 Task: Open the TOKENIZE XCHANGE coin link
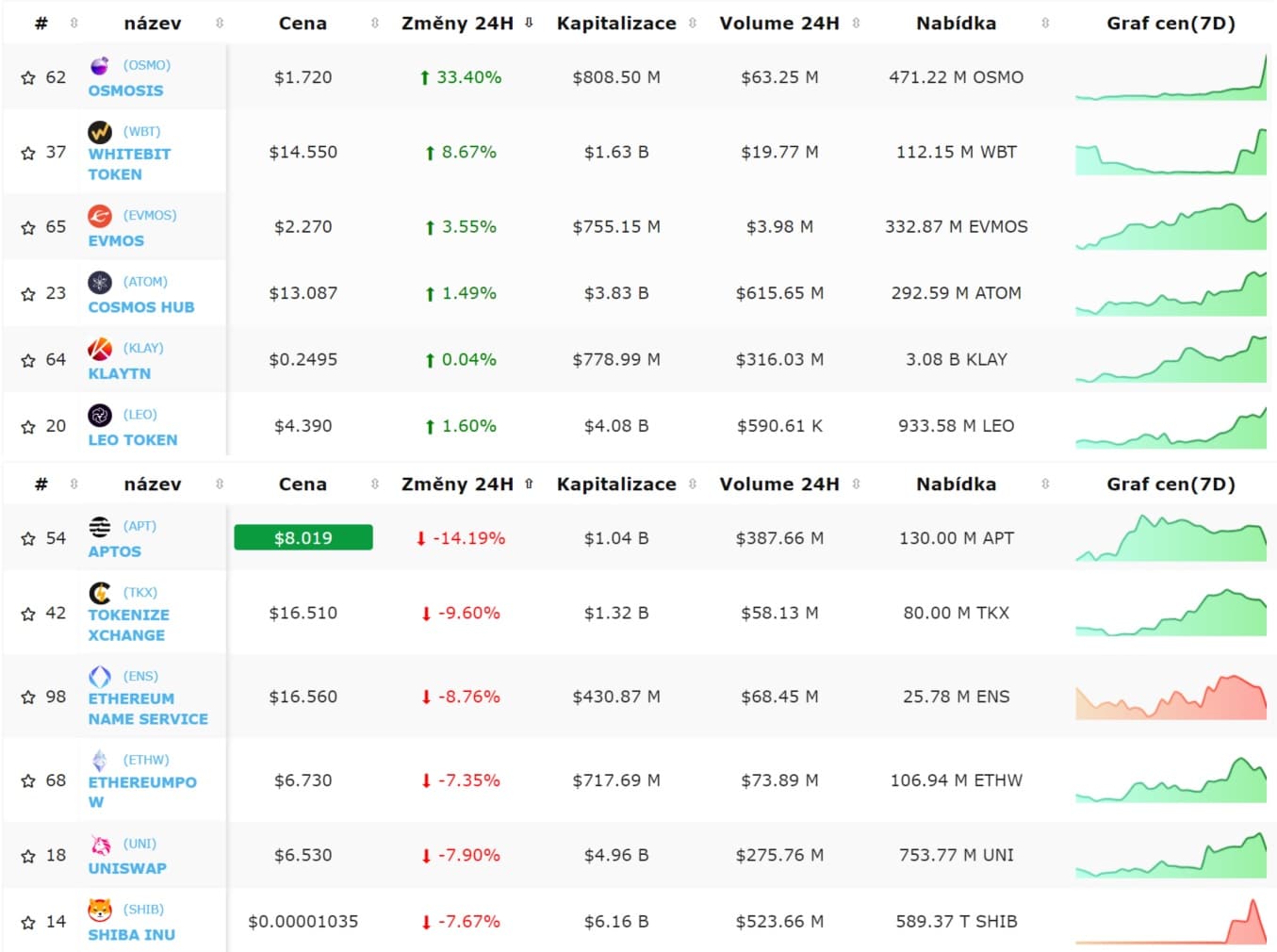(129, 625)
